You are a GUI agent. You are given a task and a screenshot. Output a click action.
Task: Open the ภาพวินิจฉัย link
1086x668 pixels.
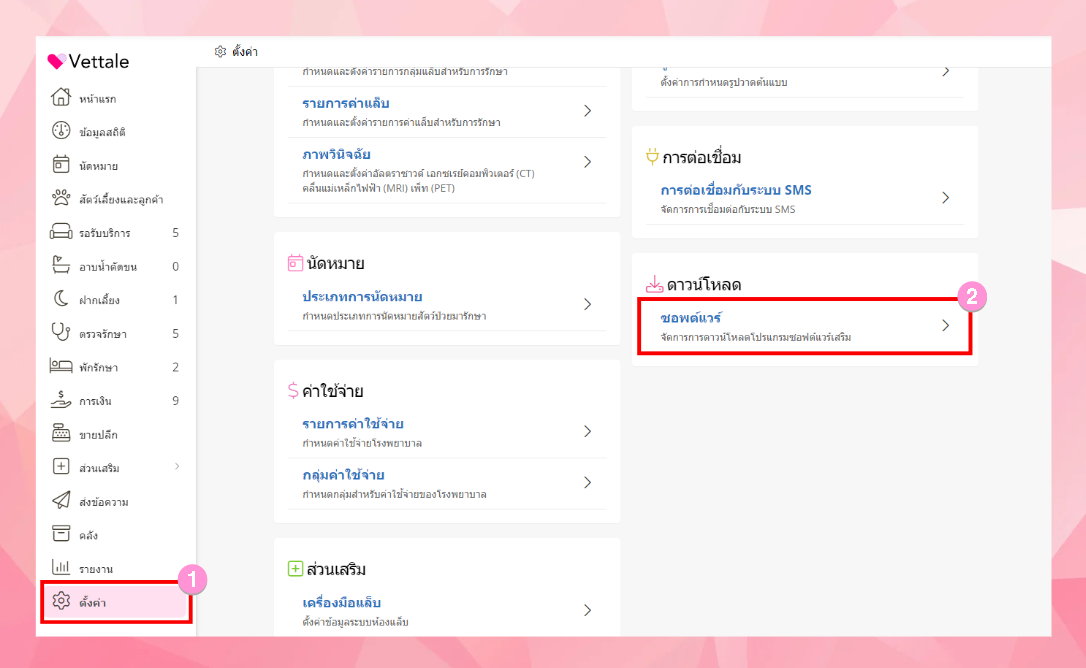(337, 154)
